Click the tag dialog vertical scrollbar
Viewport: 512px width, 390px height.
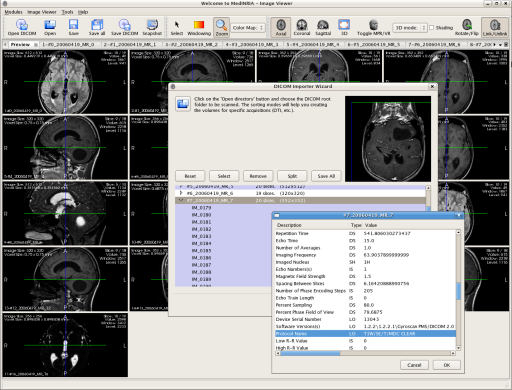pos(458,290)
